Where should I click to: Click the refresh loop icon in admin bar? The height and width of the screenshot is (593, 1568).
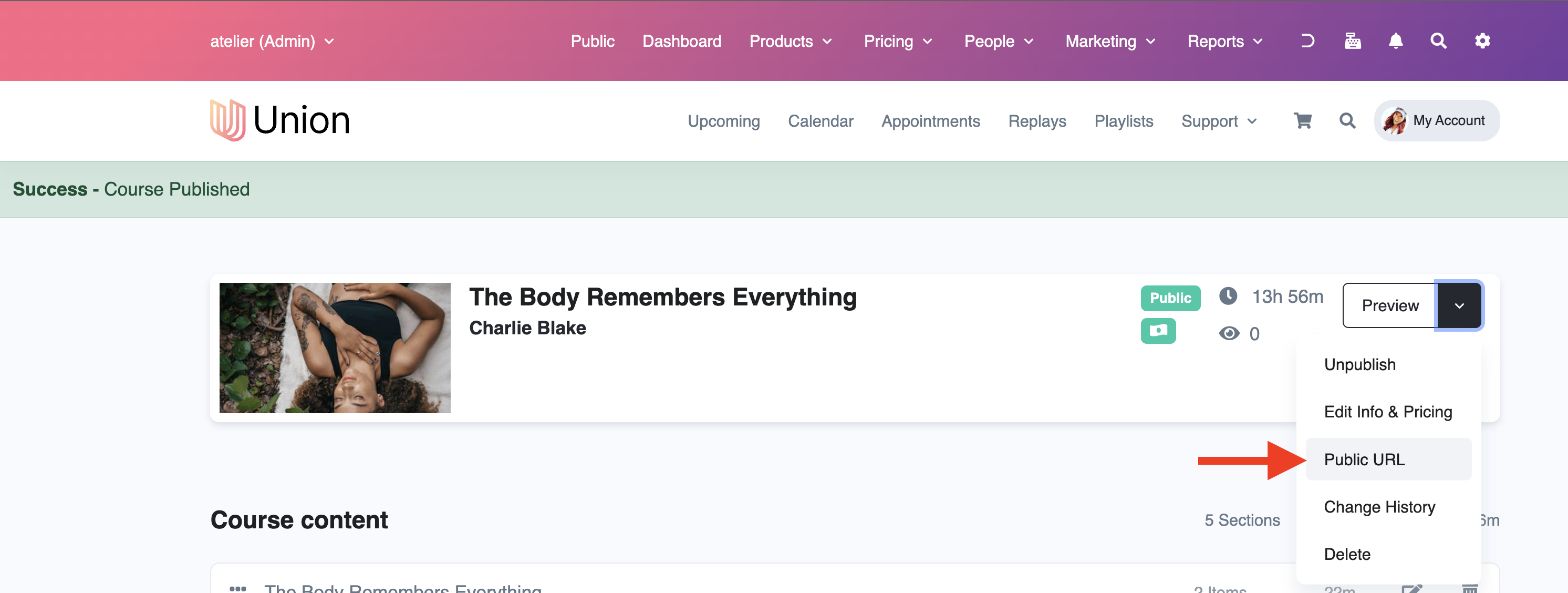coord(1307,41)
